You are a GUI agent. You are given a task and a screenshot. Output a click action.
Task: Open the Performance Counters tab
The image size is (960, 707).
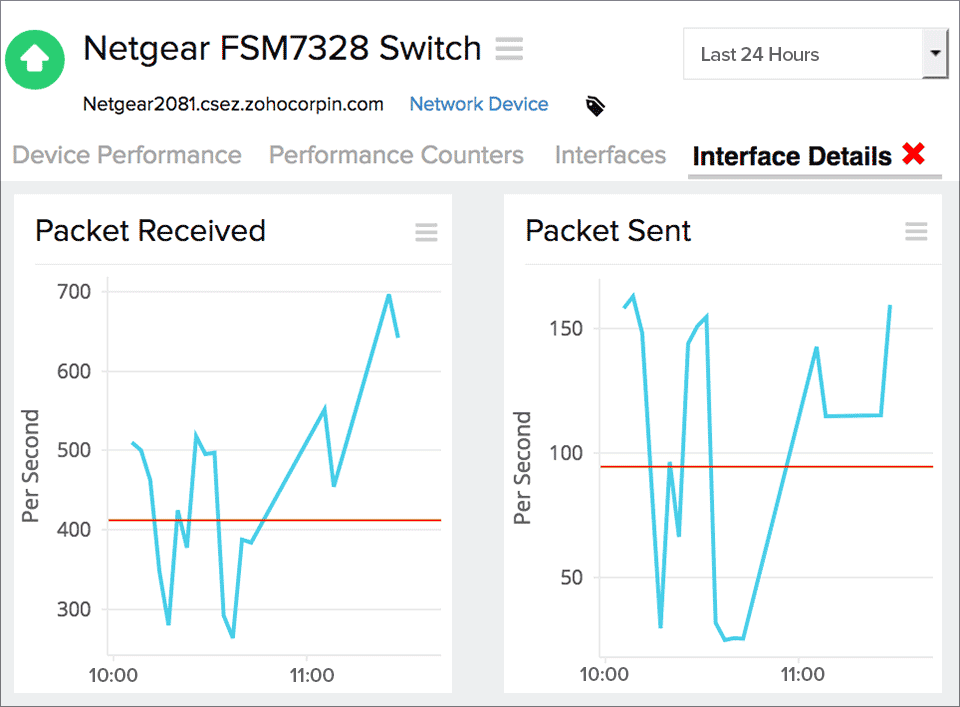(x=396, y=155)
